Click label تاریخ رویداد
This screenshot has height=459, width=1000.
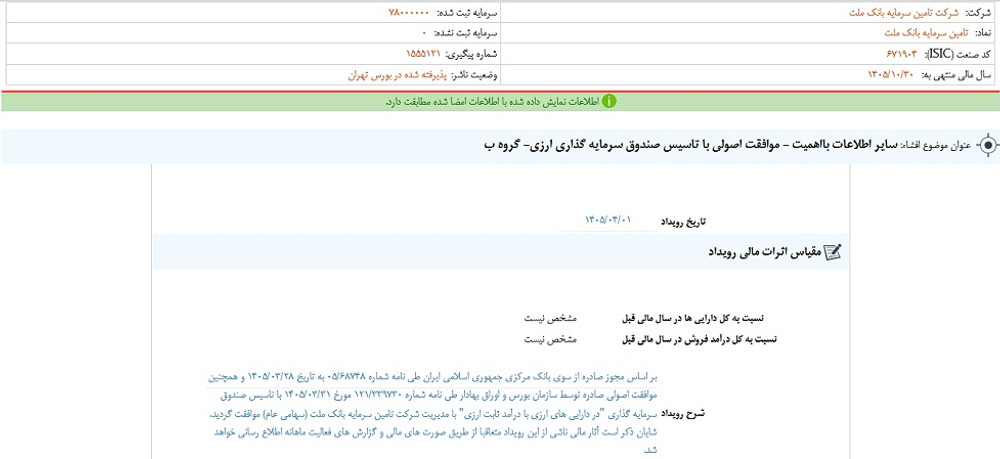(683, 221)
